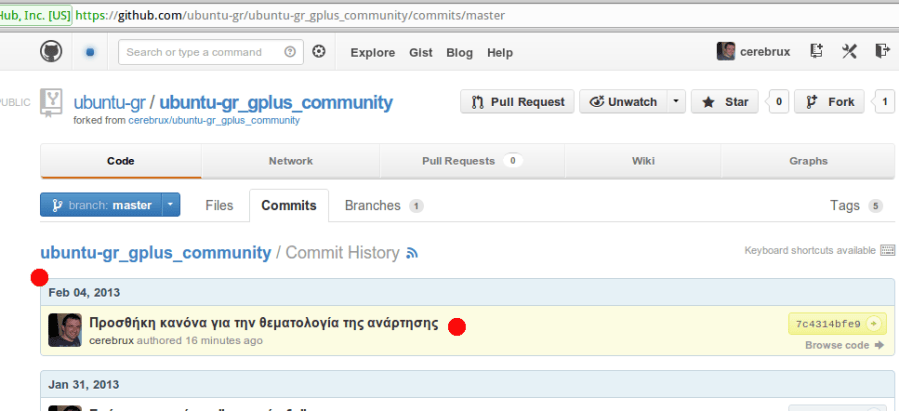The width and height of the screenshot is (899, 411).
Task: View the stargazers count 0
Action: coord(778,102)
